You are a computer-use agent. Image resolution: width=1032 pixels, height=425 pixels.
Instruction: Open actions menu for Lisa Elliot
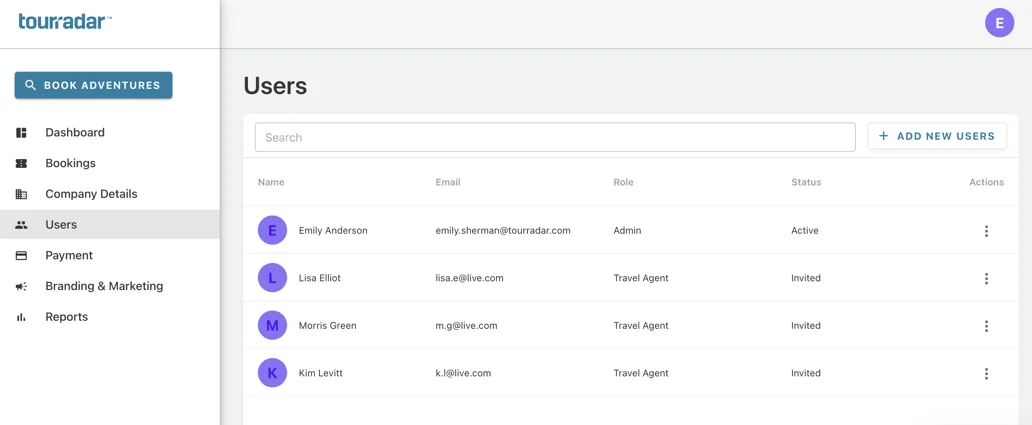pyautogui.click(x=986, y=278)
